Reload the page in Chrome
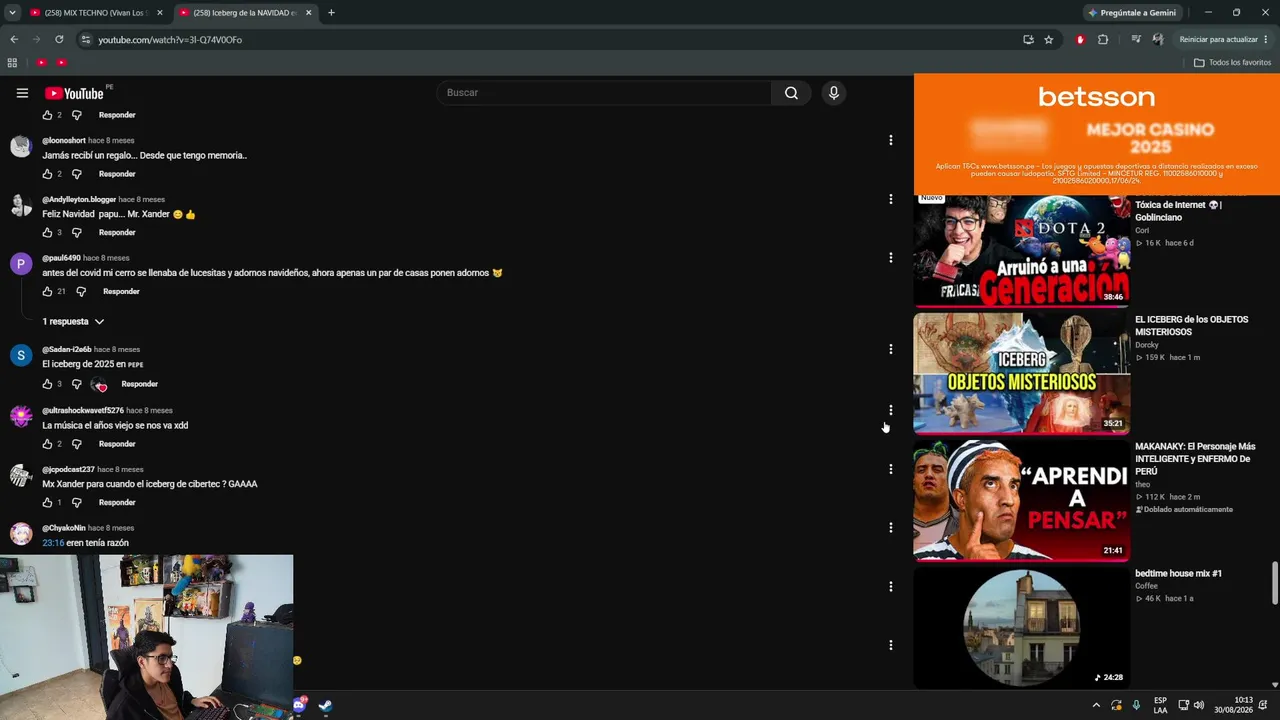The width and height of the screenshot is (1280, 720). tap(59, 40)
